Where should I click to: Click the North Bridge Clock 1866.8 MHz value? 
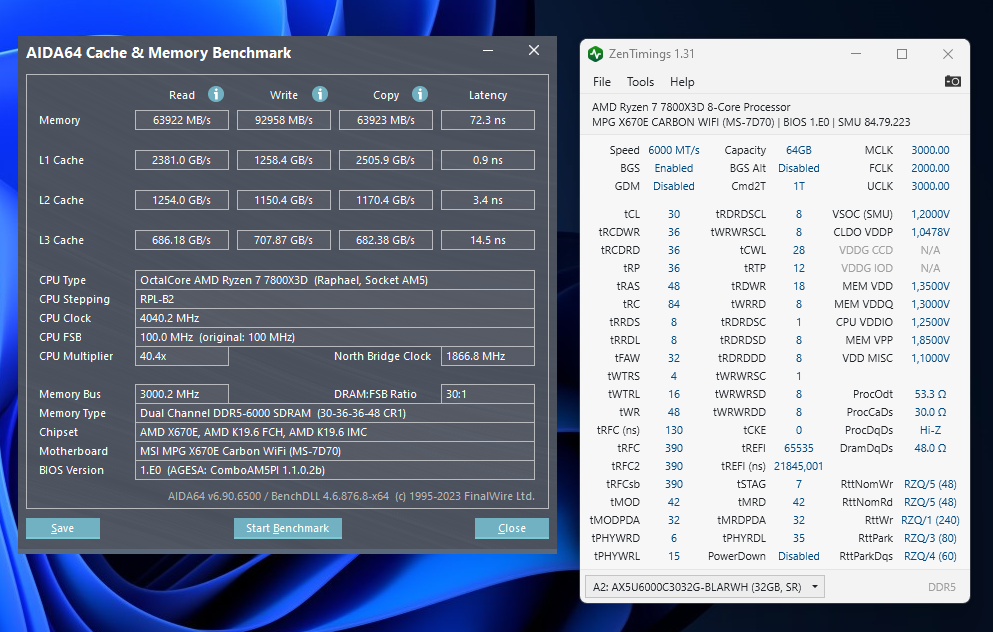488,356
